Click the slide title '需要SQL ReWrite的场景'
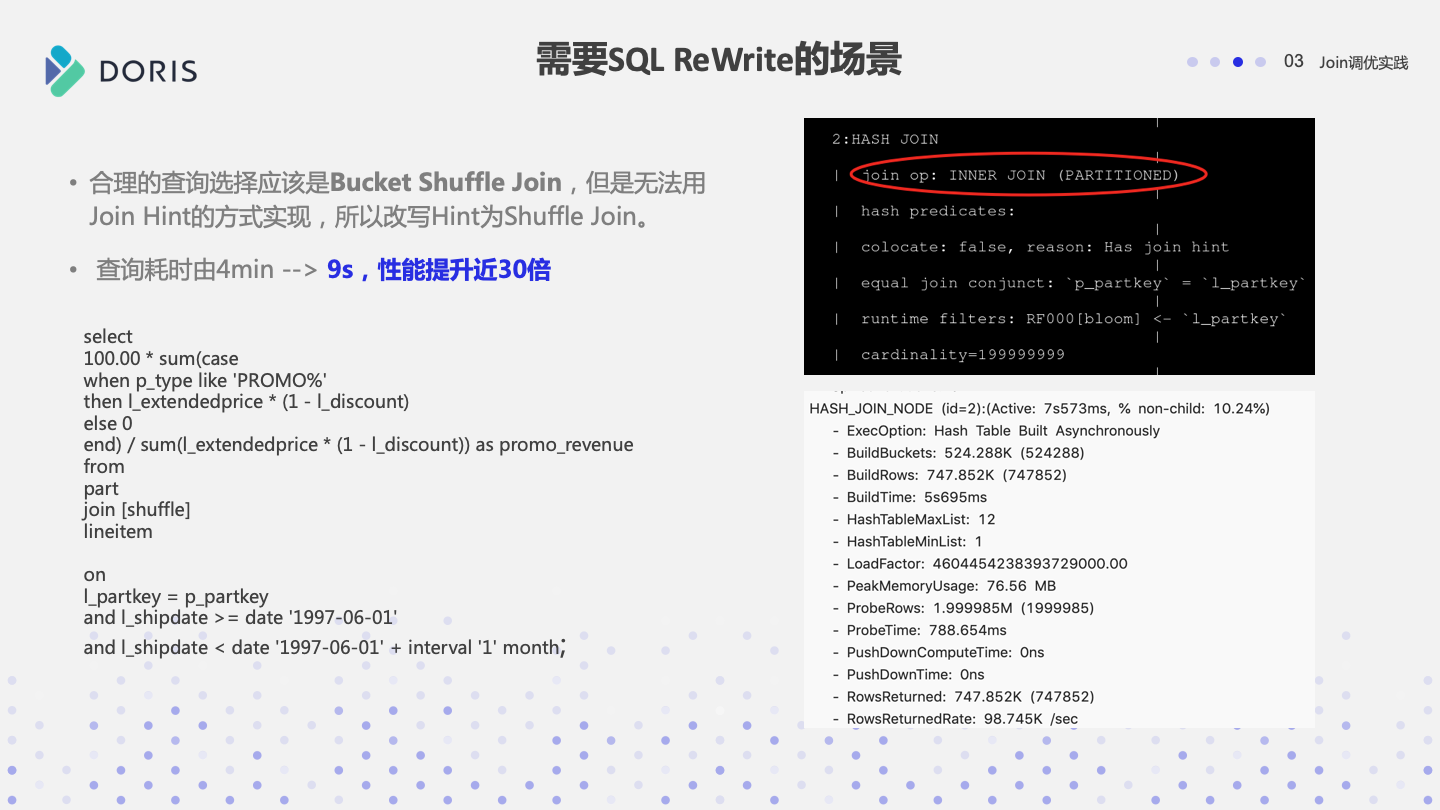The width and height of the screenshot is (1440, 810). [x=719, y=60]
